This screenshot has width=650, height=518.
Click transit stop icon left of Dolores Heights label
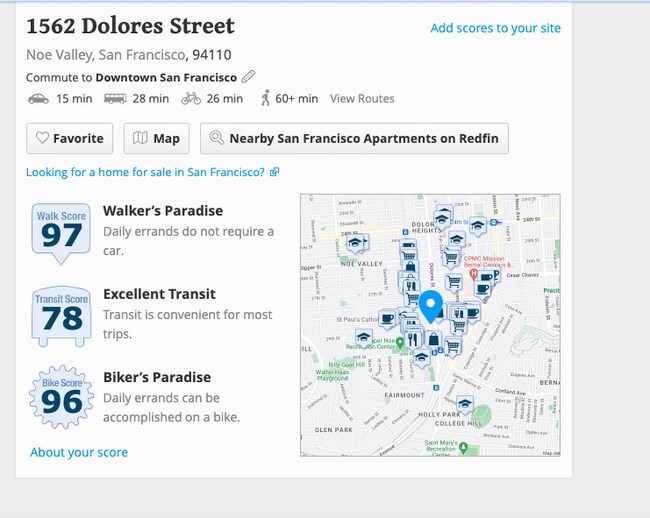406,232
